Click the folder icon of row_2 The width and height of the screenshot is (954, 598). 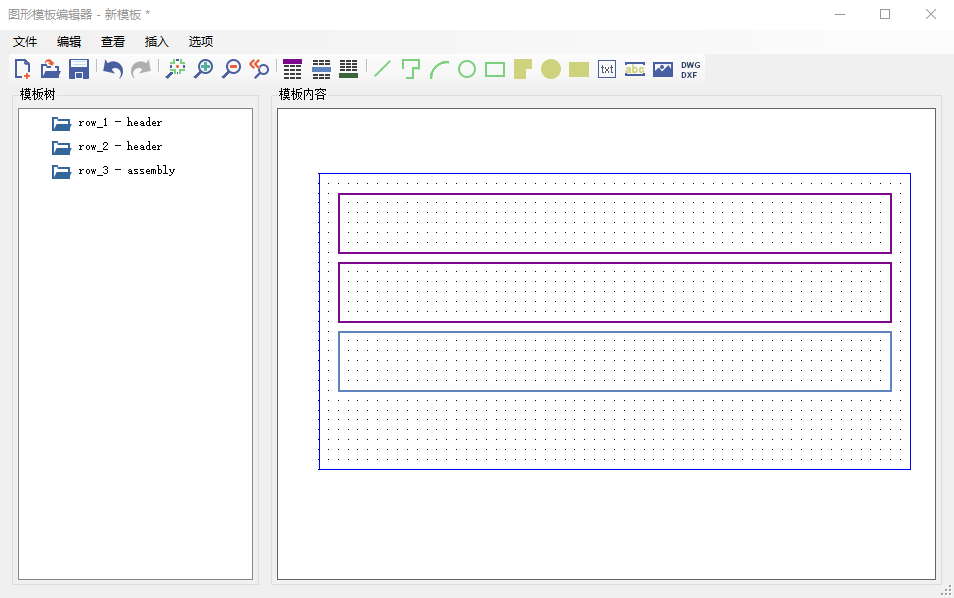click(x=61, y=147)
